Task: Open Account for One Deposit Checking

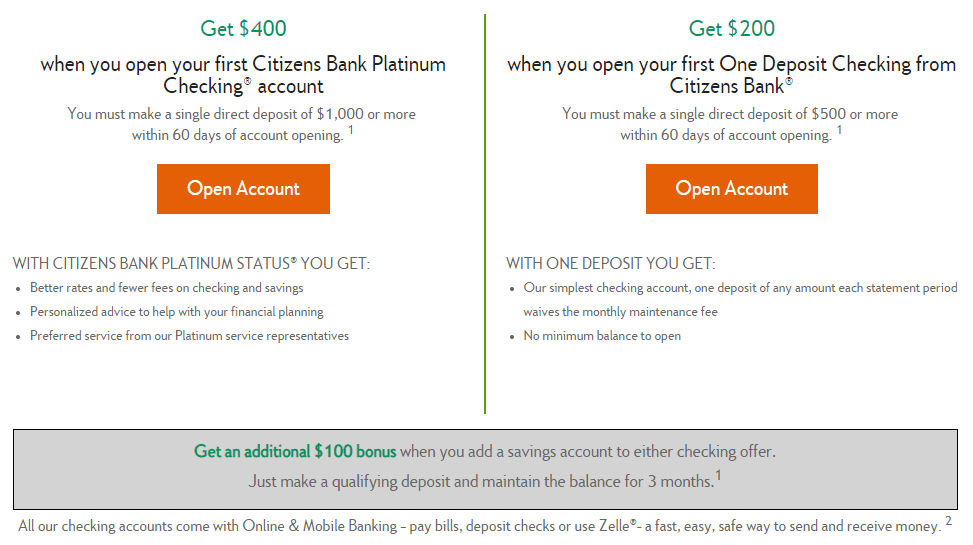Action: 732,189
